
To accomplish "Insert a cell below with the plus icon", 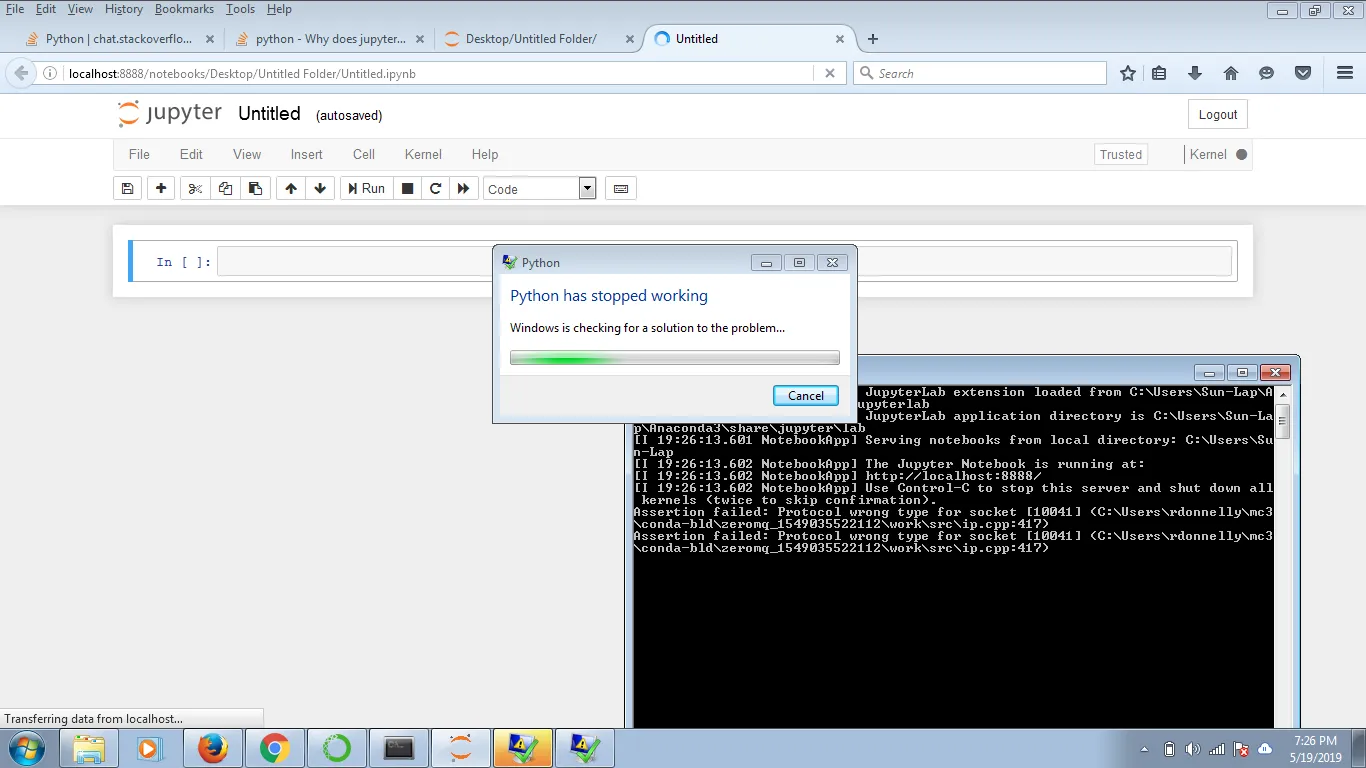I will click(161, 188).
